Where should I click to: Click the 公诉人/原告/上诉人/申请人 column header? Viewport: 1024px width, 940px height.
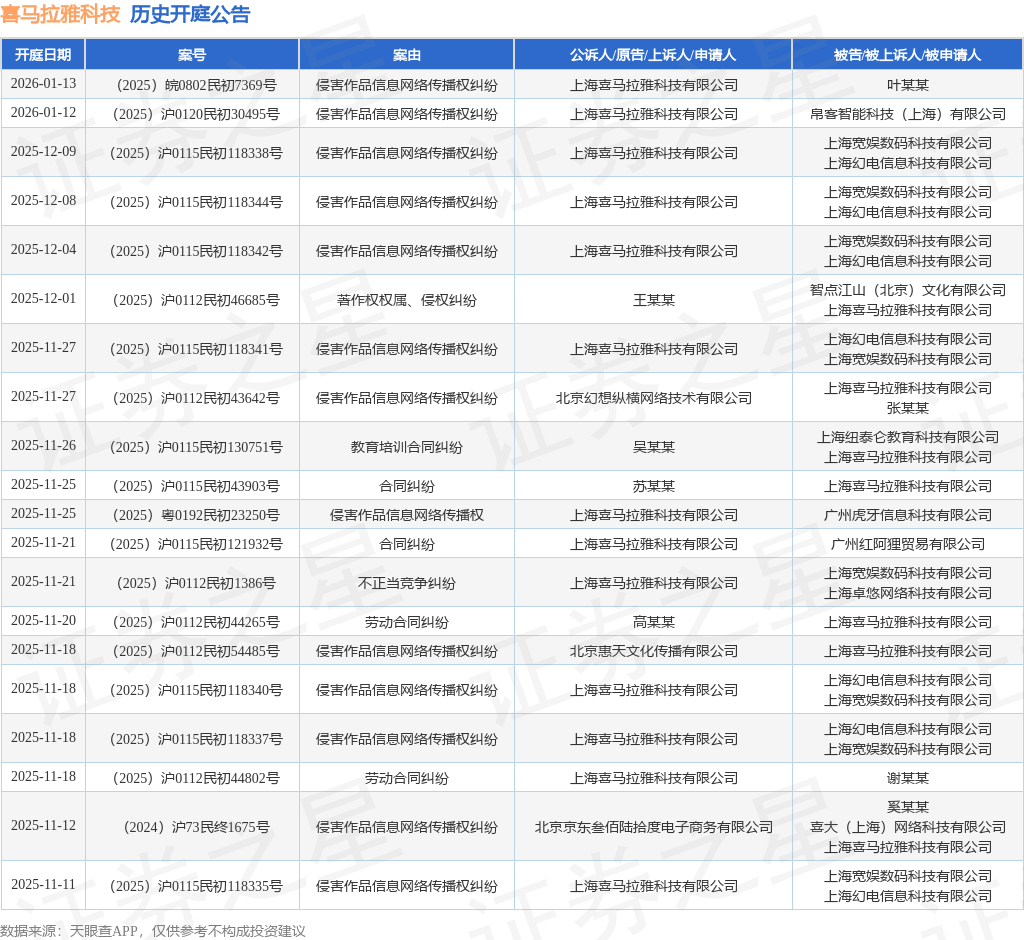(x=653, y=55)
